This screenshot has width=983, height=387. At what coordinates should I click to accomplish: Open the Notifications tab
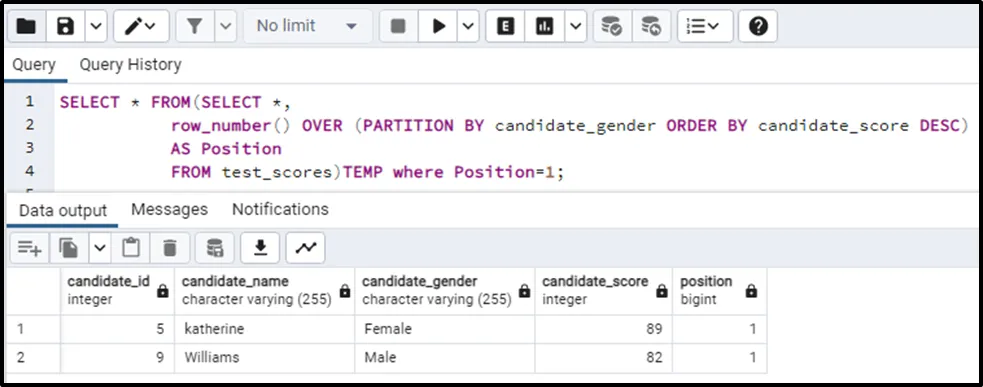click(x=280, y=209)
